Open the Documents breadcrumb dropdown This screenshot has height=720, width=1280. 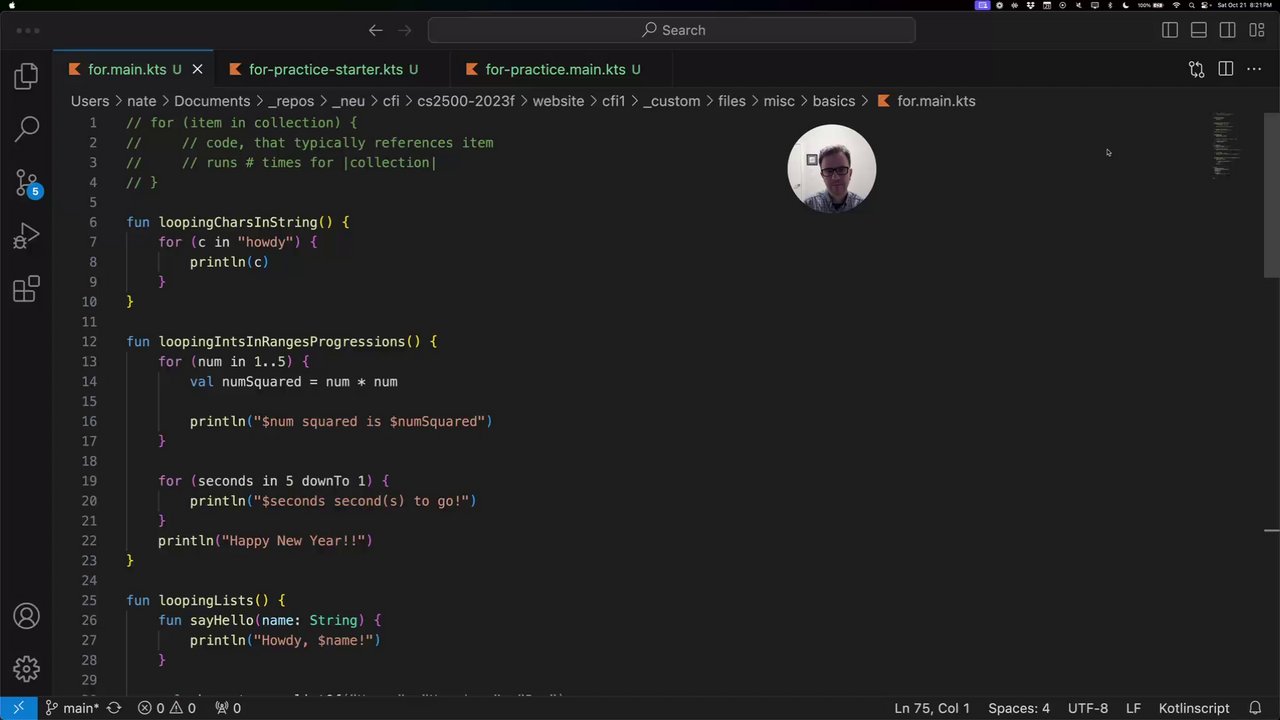pos(212,101)
